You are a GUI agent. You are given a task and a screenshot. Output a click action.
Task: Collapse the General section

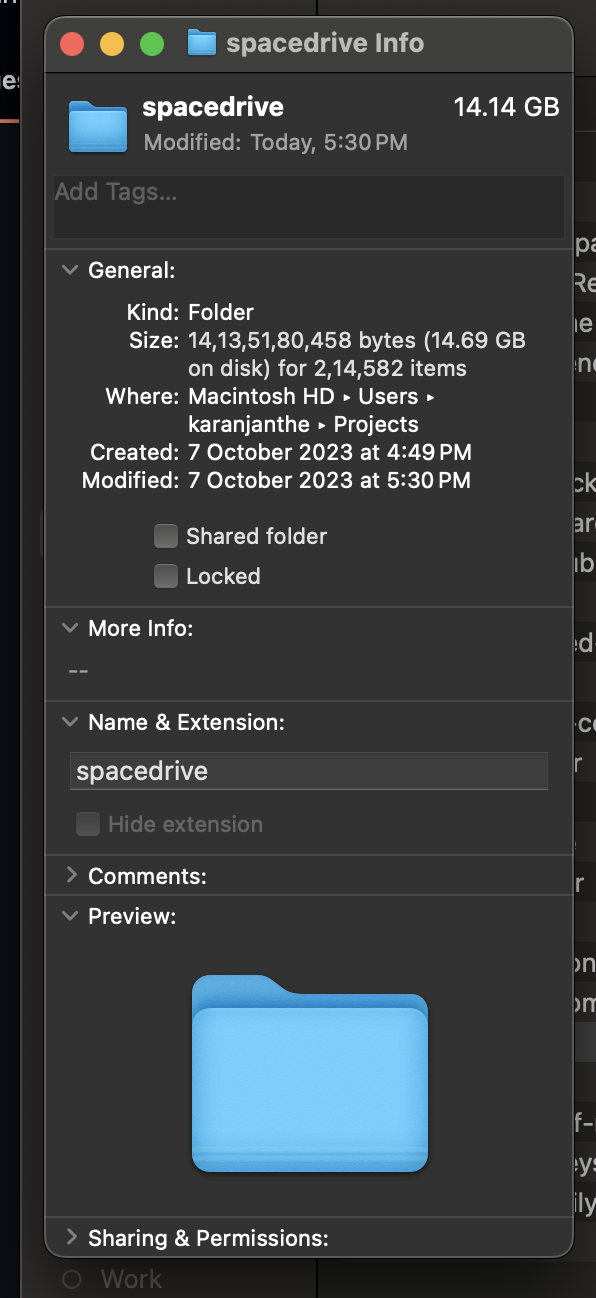click(69, 270)
